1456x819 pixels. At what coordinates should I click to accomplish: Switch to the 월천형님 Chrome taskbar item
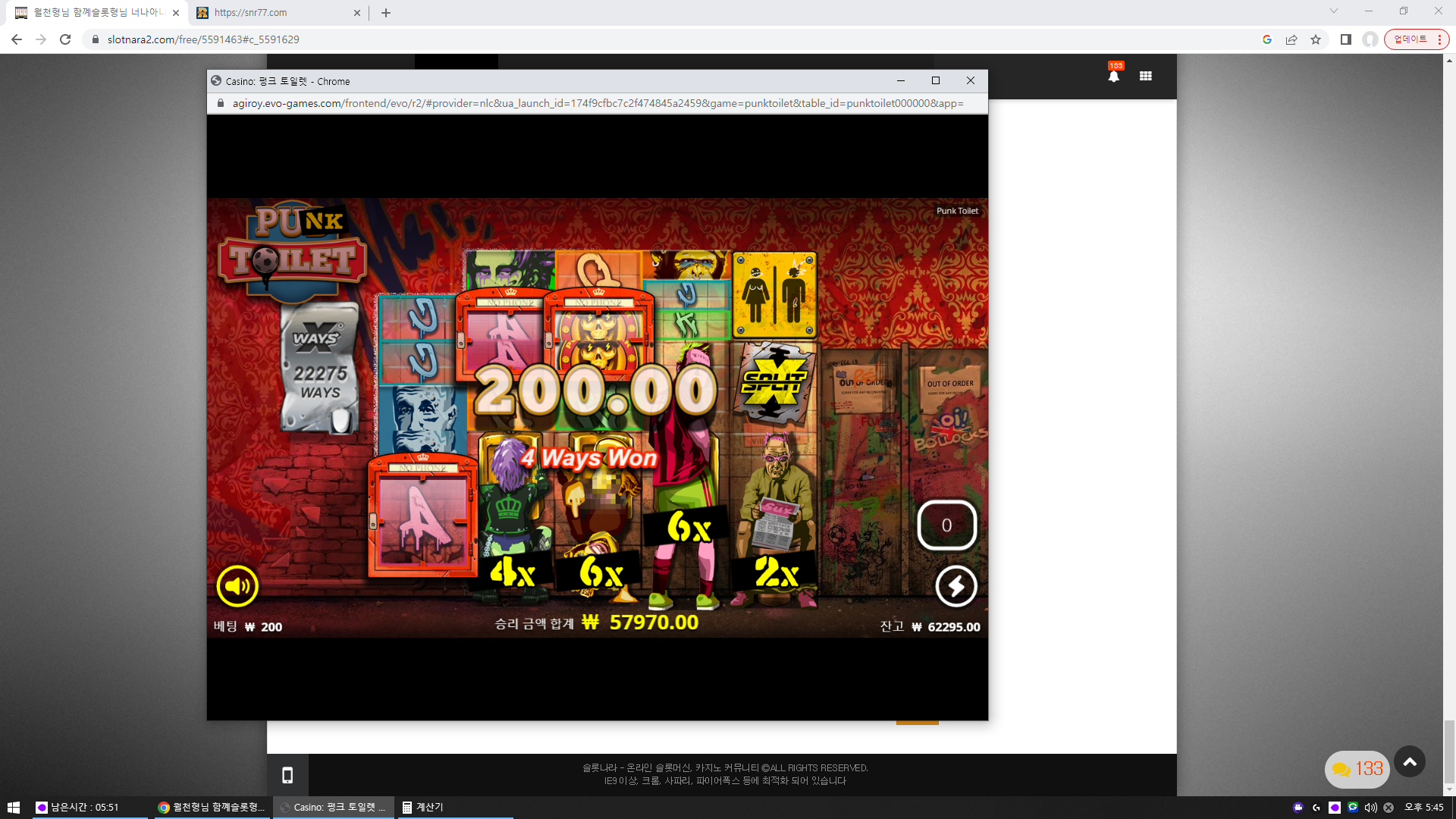point(211,808)
